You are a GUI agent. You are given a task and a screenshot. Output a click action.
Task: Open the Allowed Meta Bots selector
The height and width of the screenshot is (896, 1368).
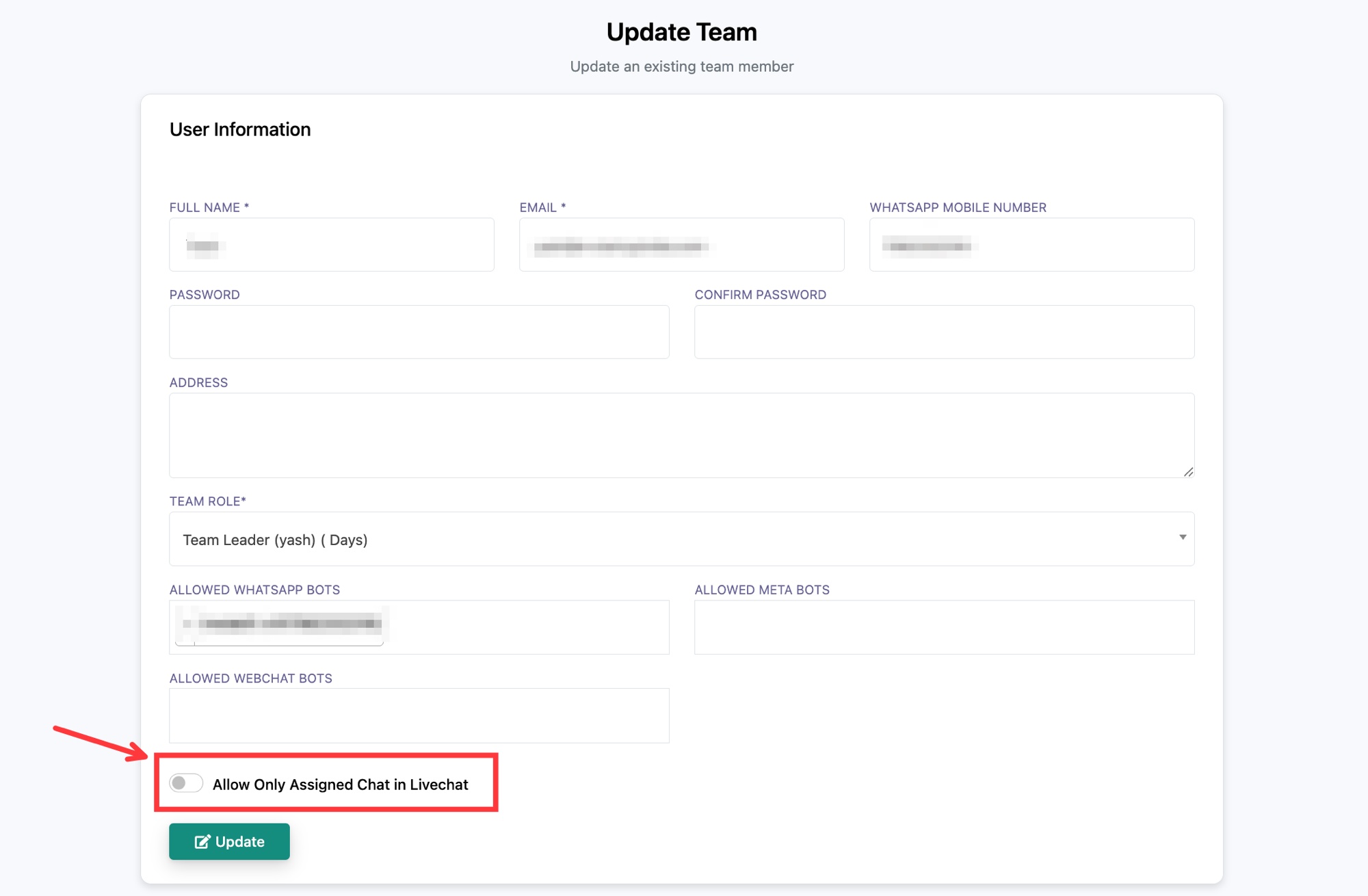[x=944, y=627]
